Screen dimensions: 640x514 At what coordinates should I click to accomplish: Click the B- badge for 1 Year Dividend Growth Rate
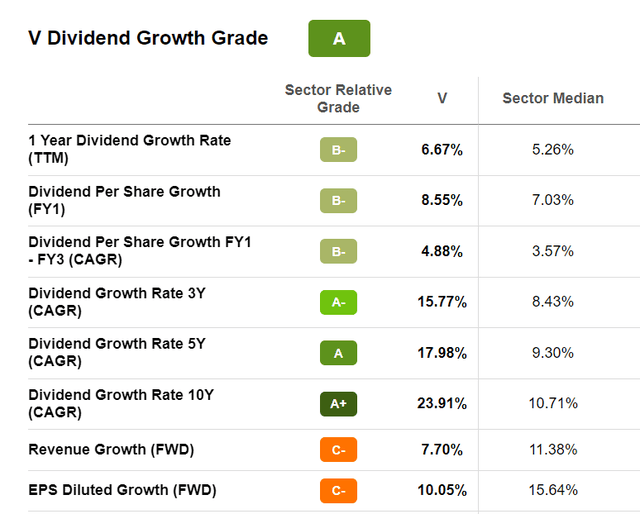(338, 150)
